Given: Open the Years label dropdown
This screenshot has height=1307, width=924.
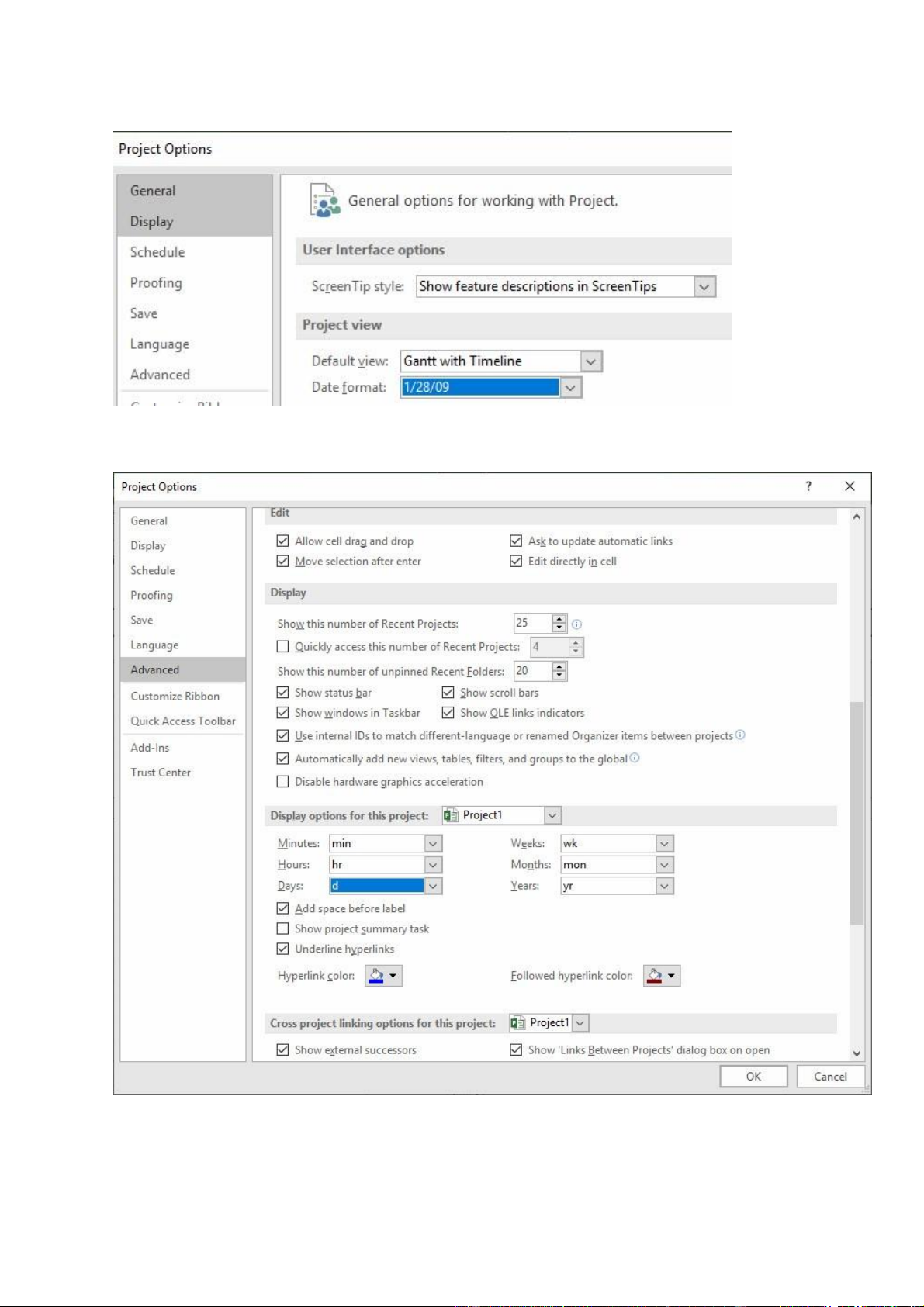Looking at the screenshot, I should (x=665, y=886).
